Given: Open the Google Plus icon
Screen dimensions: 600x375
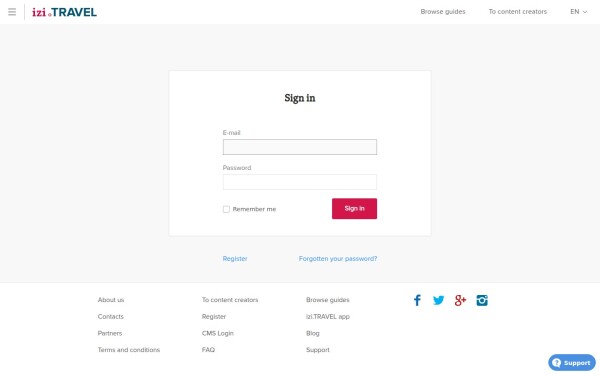Looking at the screenshot, I should pyautogui.click(x=460, y=300).
